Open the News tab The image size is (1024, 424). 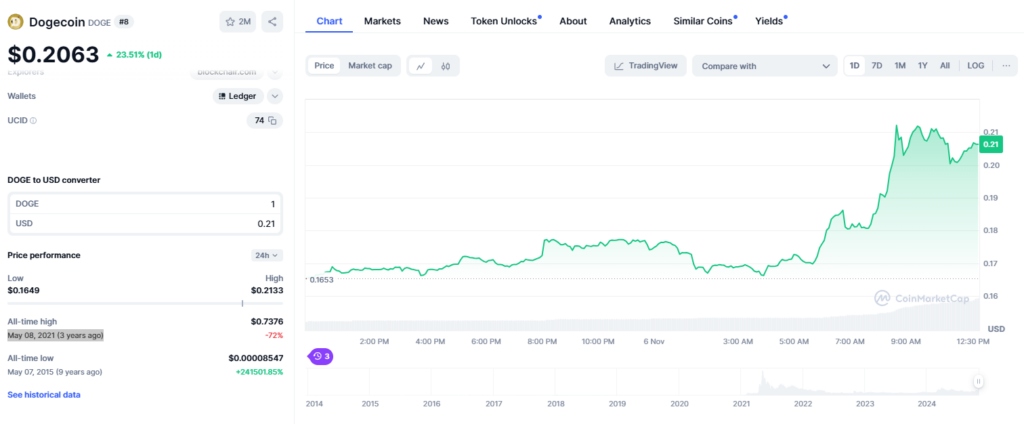(436, 21)
